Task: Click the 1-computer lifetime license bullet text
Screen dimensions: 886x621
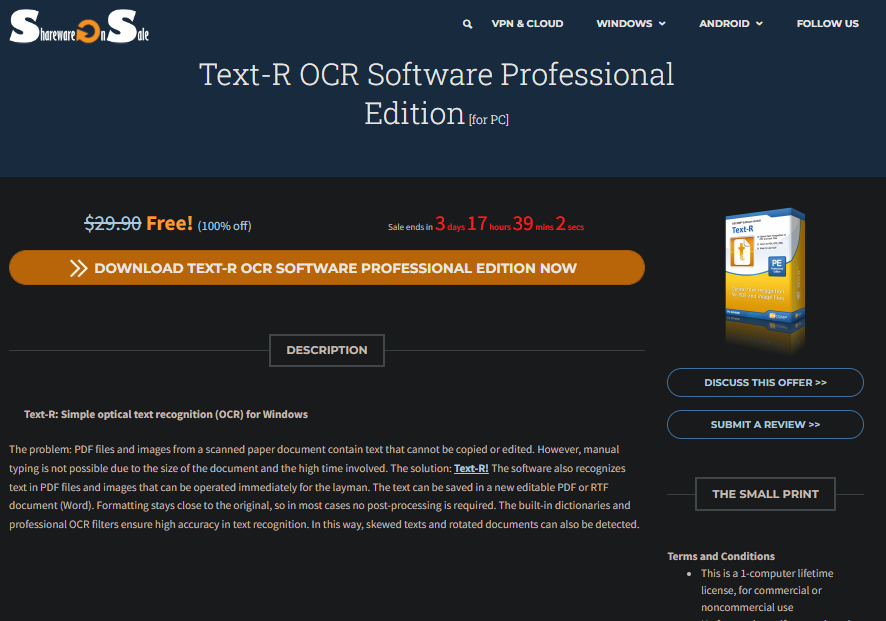Action: click(767, 590)
